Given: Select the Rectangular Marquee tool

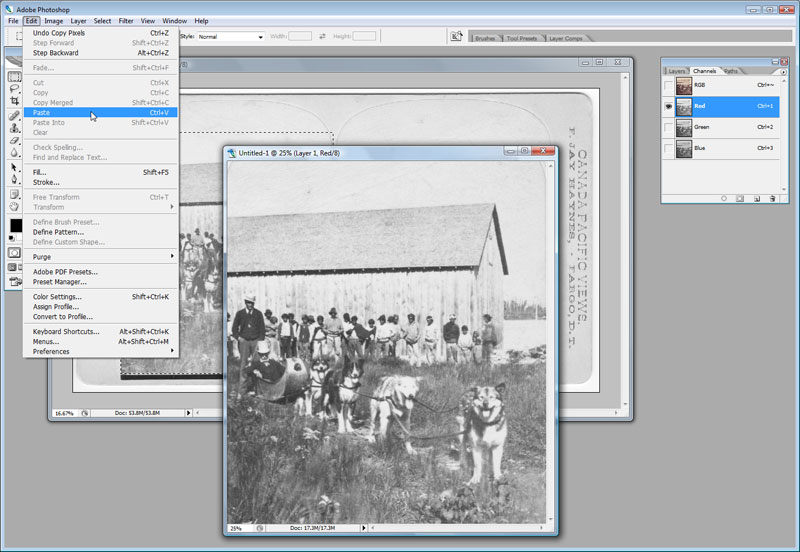Looking at the screenshot, I should (x=14, y=77).
